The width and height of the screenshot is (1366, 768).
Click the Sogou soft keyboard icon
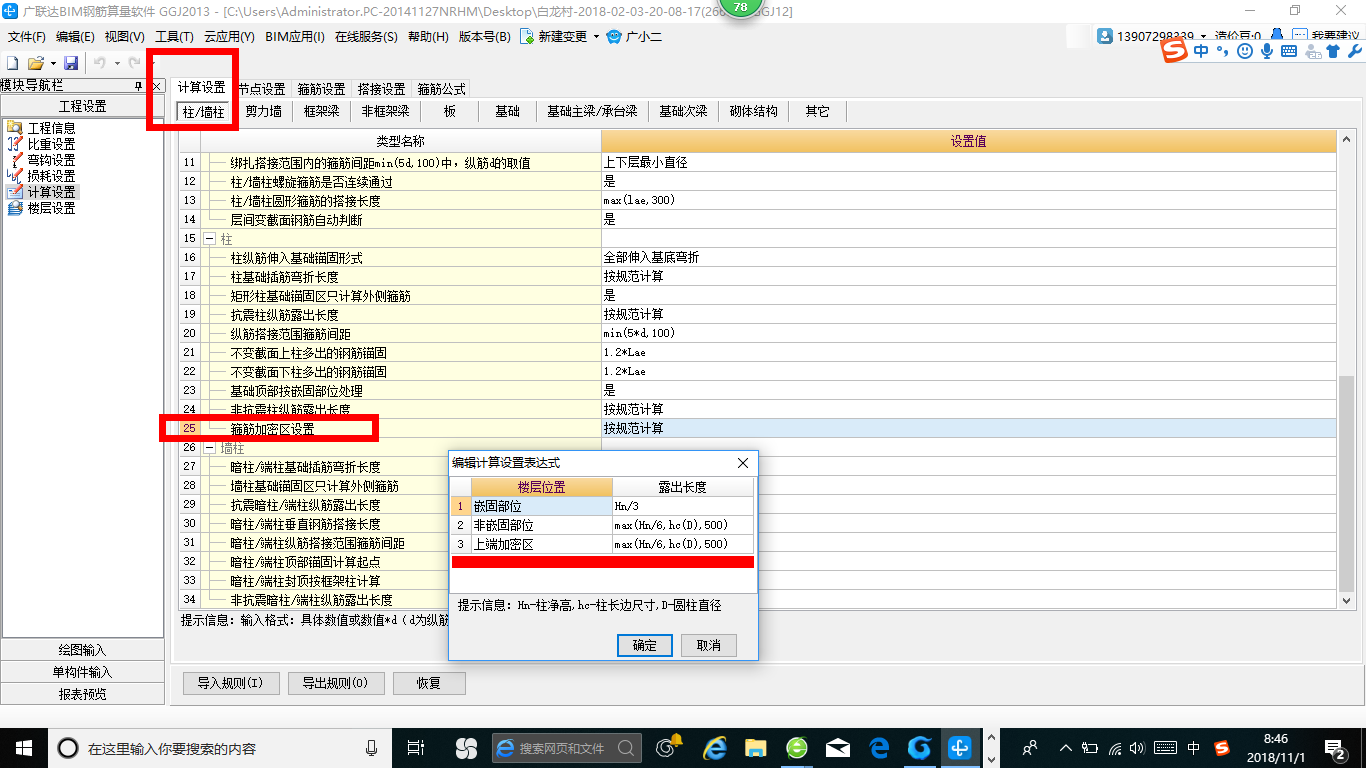(1289, 51)
